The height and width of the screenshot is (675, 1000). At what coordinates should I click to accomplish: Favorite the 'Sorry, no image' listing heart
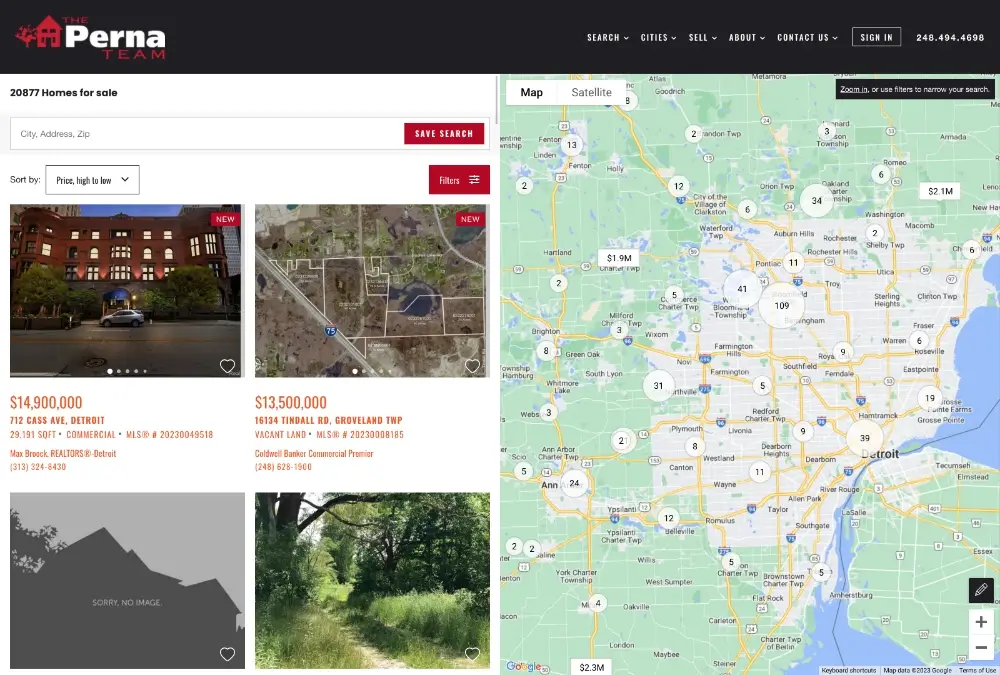coord(227,654)
